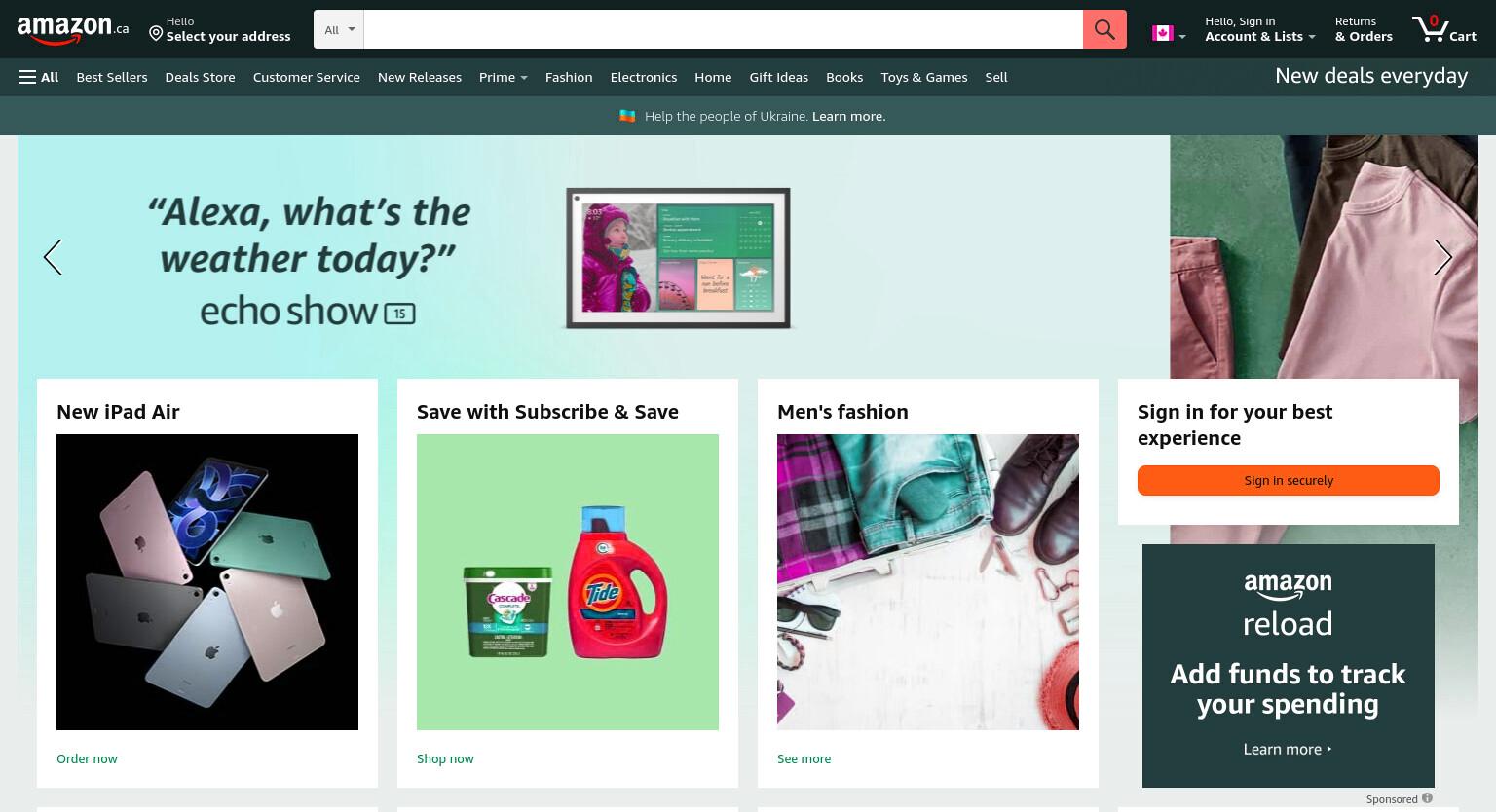
Task: Click Save with Subscribe & Save heading
Action: (547, 412)
